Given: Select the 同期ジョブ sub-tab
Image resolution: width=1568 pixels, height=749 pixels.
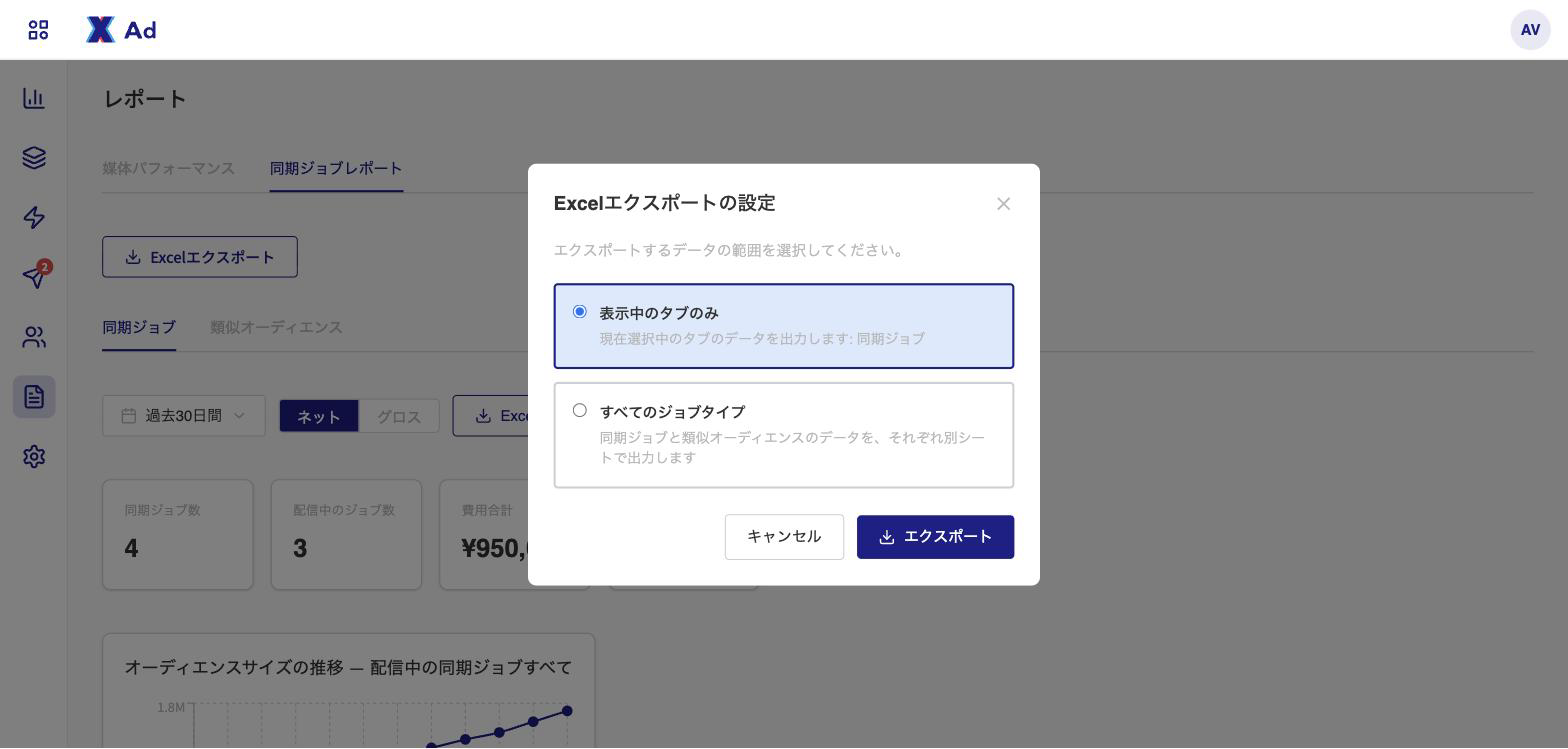Looking at the screenshot, I should click(x=139, y=327).
